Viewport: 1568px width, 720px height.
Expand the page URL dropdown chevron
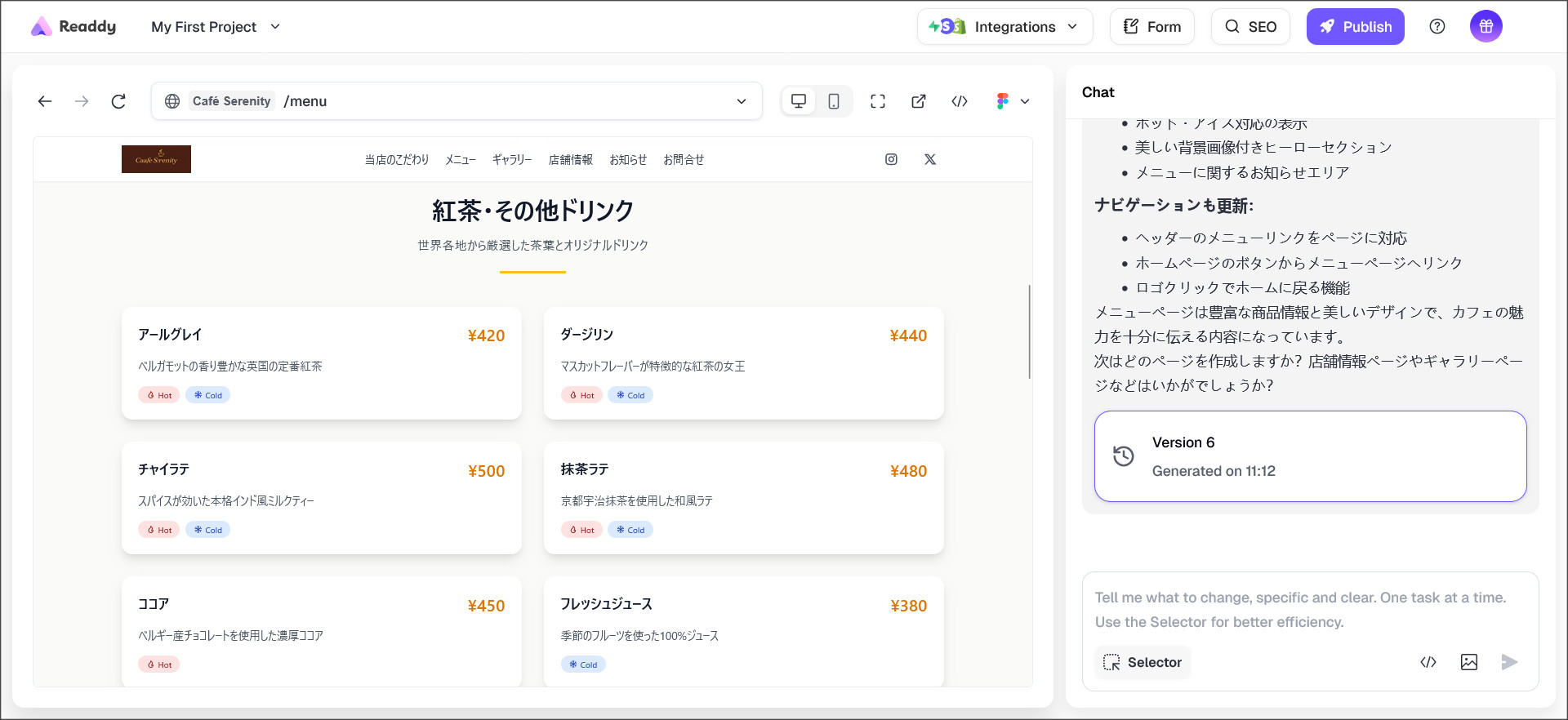[x=742, y=101]
